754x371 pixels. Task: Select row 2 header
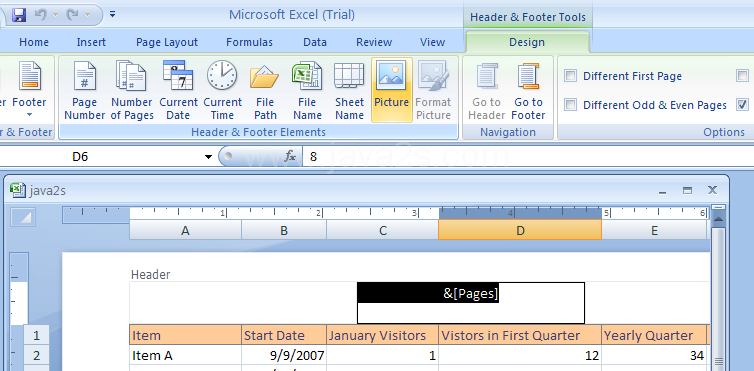click(37, 356)
